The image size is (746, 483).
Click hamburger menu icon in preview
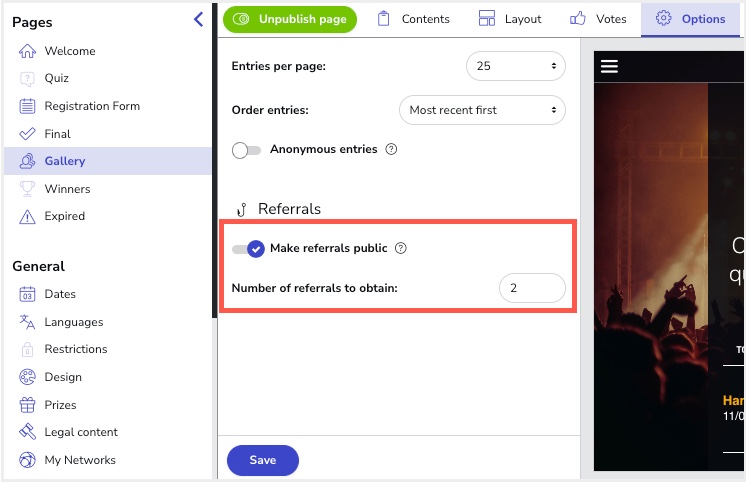609,67
